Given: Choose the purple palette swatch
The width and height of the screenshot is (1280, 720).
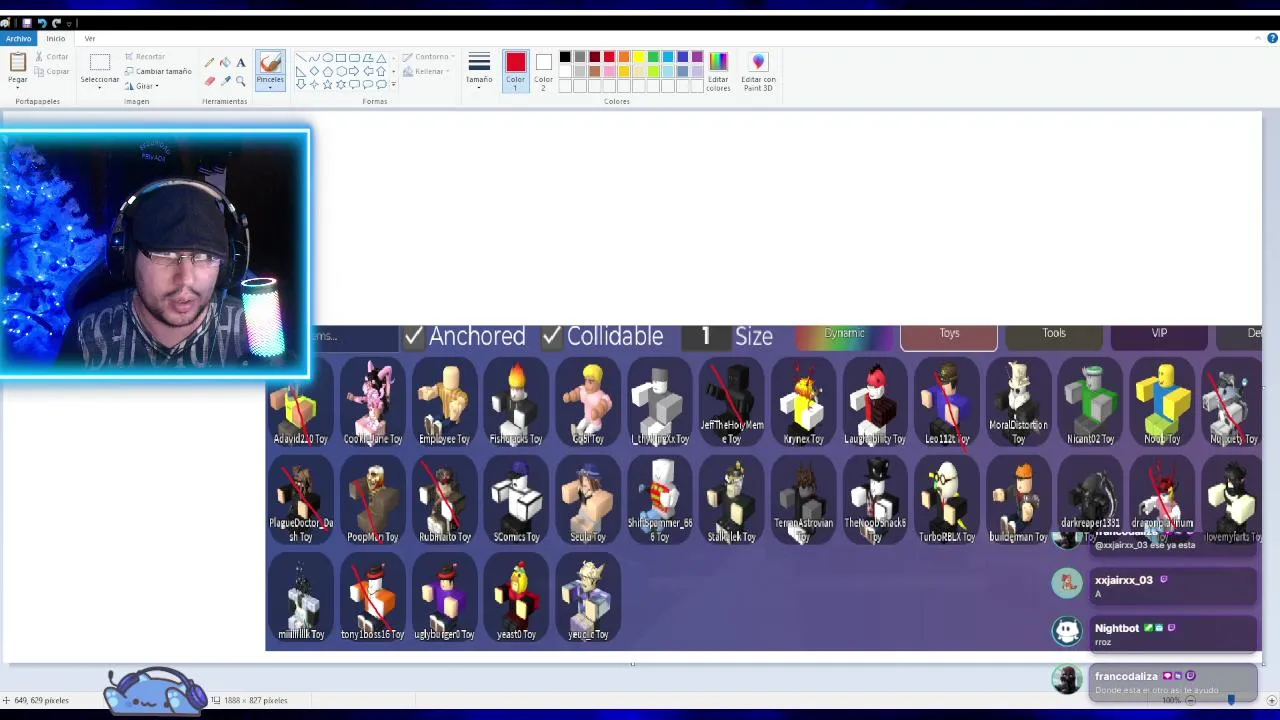Looking at the screenshot, I should (x=697, y=57).
